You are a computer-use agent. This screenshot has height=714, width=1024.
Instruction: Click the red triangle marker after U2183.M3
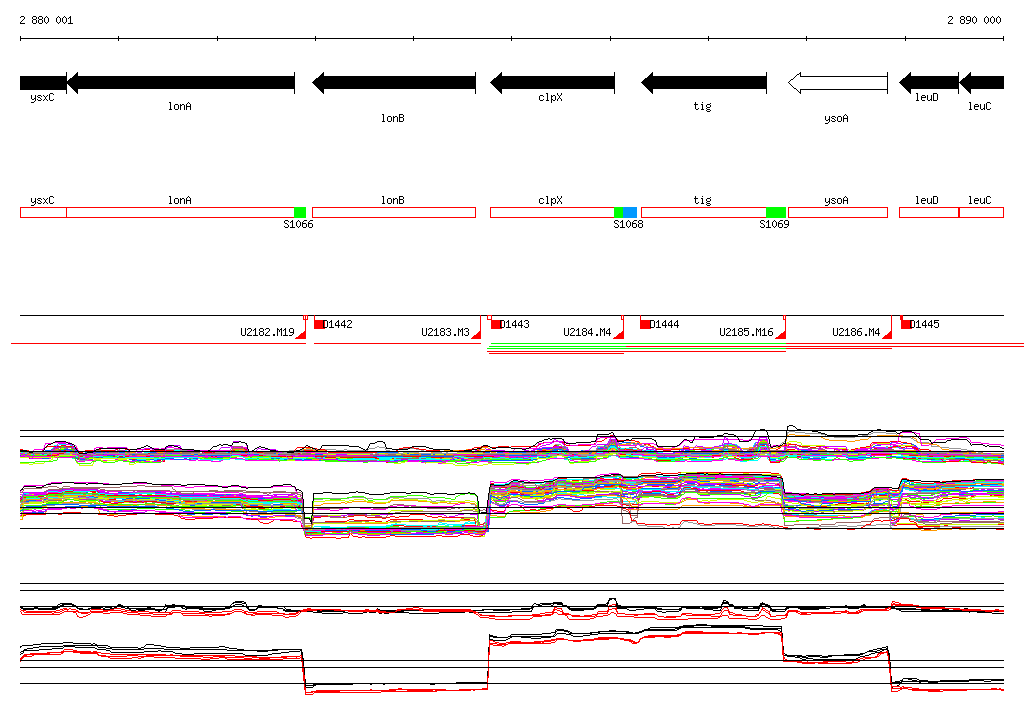477,334
